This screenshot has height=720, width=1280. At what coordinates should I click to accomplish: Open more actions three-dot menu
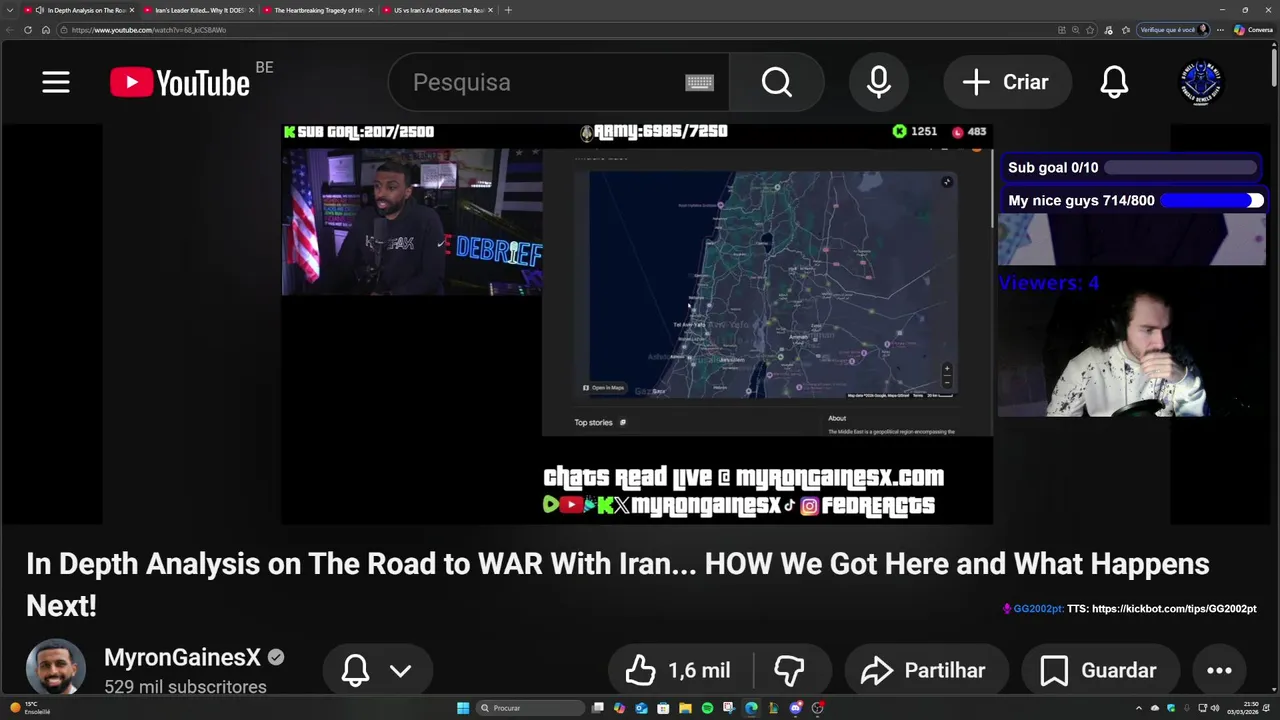click(1219, 671)
